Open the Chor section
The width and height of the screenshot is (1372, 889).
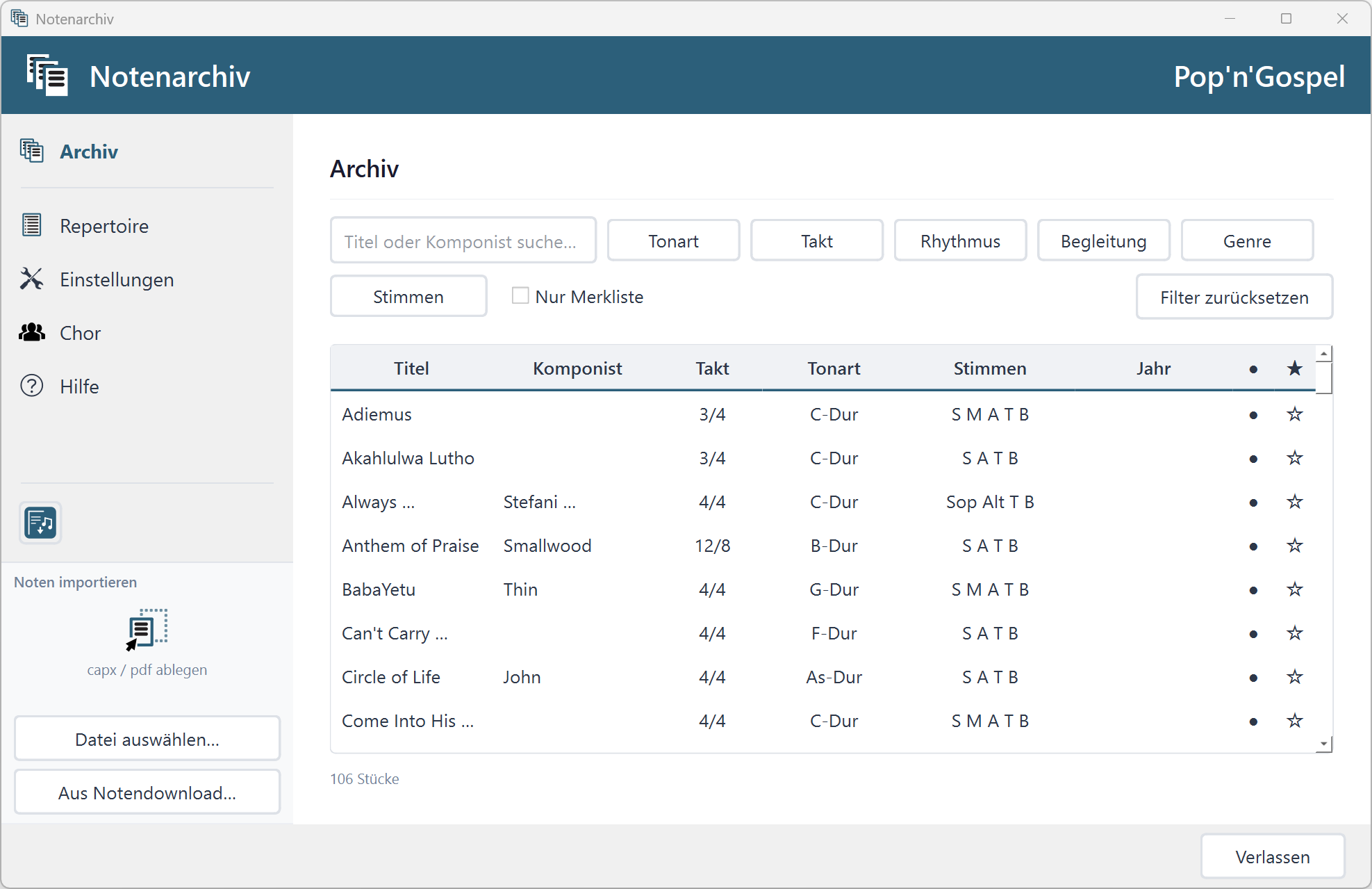(x=80, y=332)
